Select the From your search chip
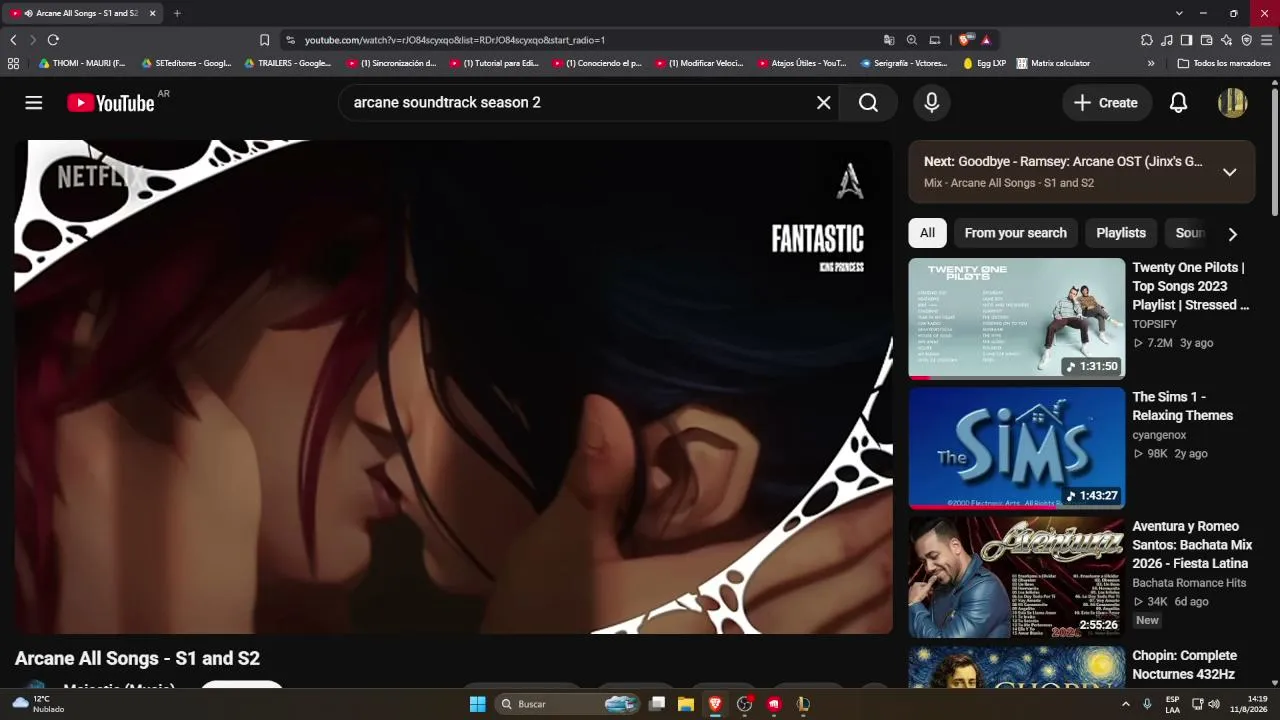1280x720 pixels. [x=1015, y=233]
